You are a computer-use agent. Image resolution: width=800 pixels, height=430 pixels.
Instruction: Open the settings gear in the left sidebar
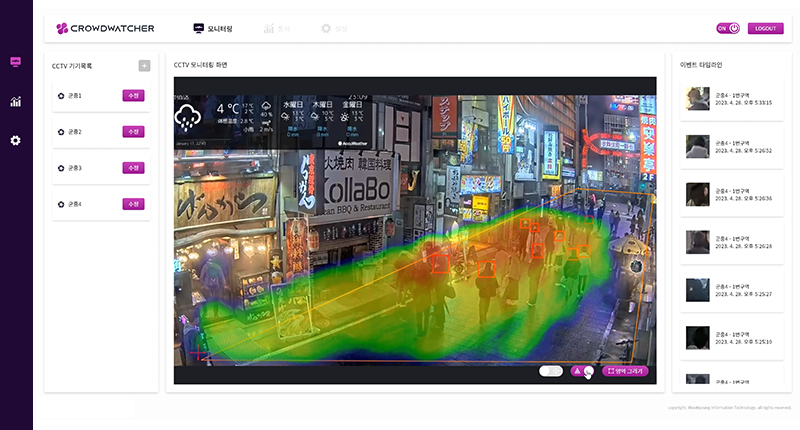tap(16, 140)
